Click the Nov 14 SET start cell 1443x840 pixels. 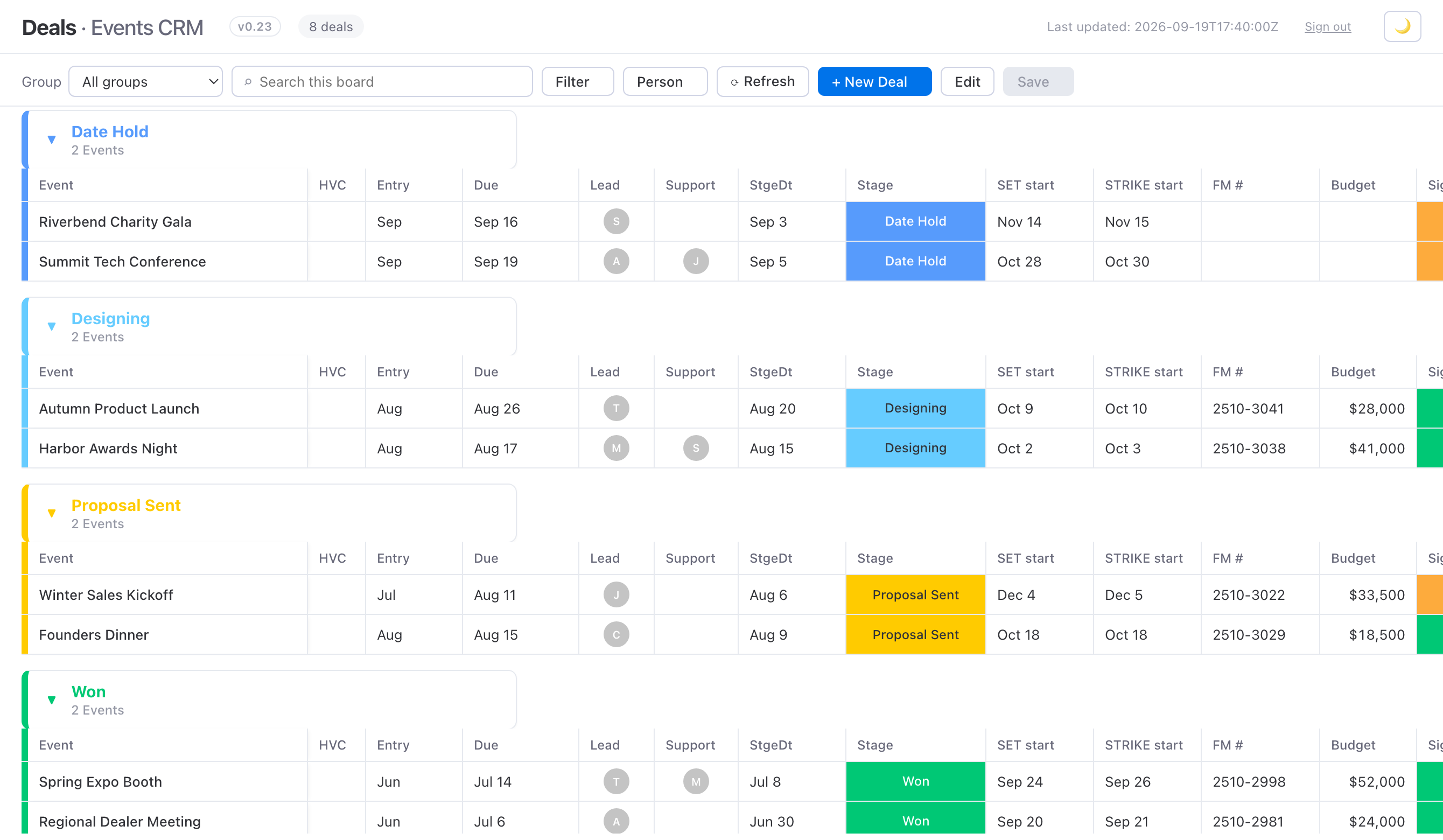1039,222
